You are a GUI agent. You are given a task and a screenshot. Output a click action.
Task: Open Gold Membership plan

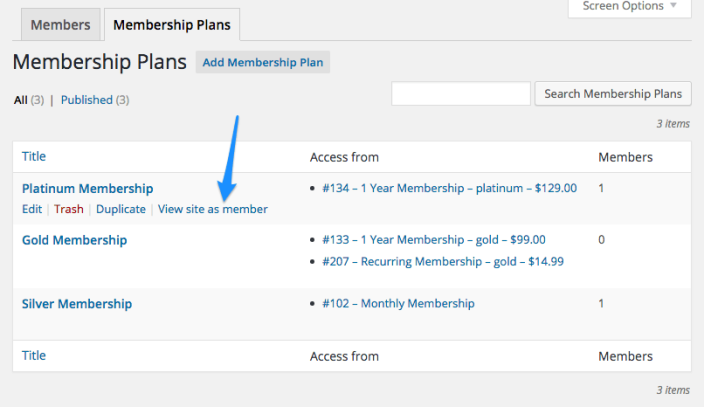74,240
